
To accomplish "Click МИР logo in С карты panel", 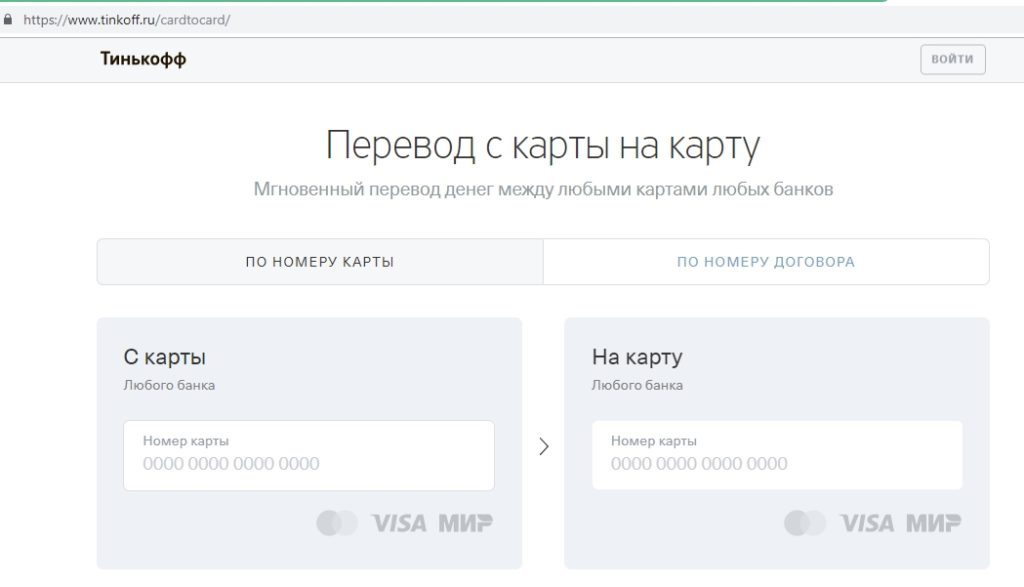I will click(463, 522).
